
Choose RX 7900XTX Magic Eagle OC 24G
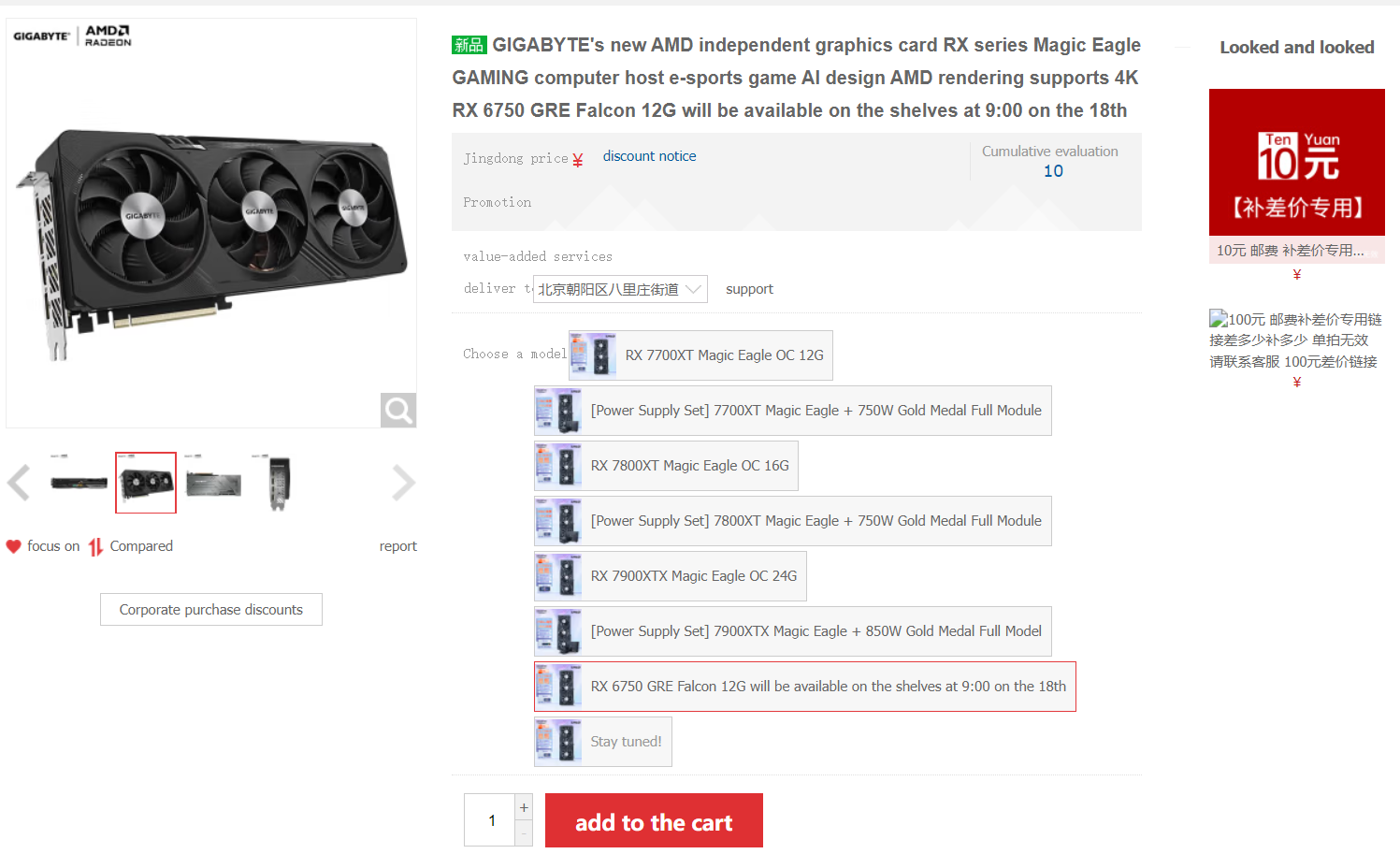click(x=671, y=576)
